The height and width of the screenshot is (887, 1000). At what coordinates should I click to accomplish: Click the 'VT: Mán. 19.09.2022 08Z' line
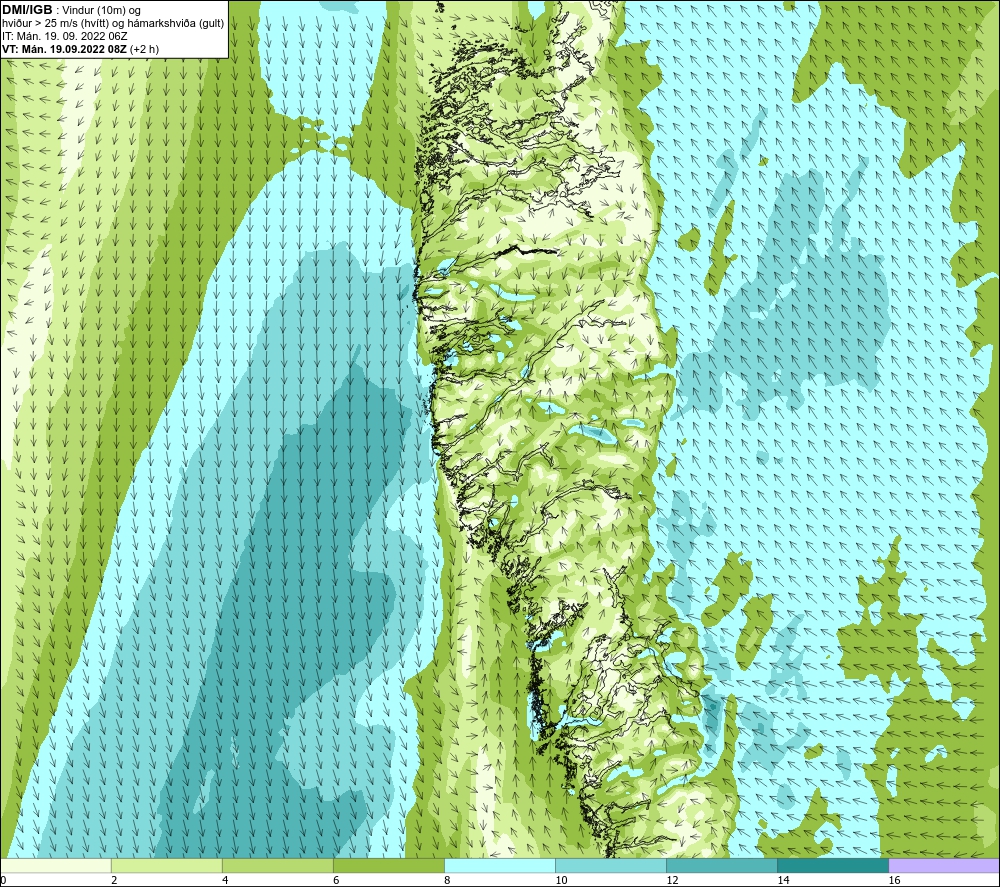point(80,49)
